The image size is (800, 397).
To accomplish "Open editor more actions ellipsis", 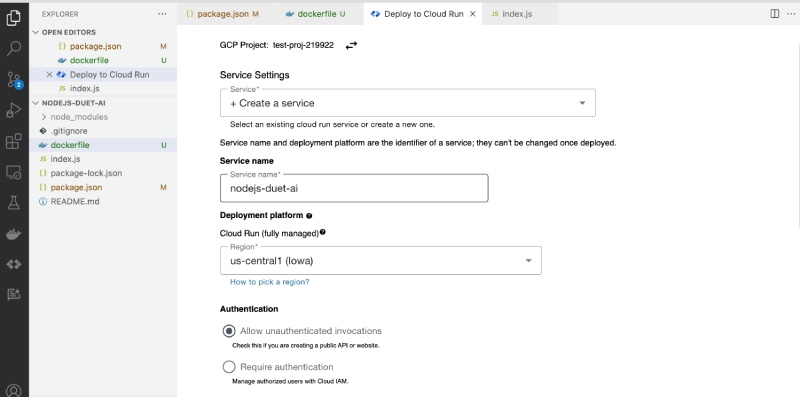I will [x=791, y=14].
